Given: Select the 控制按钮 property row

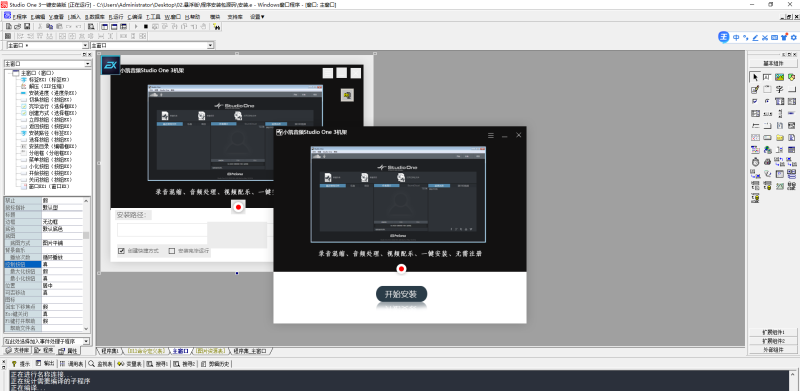Looking at the screenshot, I should 43,264.
